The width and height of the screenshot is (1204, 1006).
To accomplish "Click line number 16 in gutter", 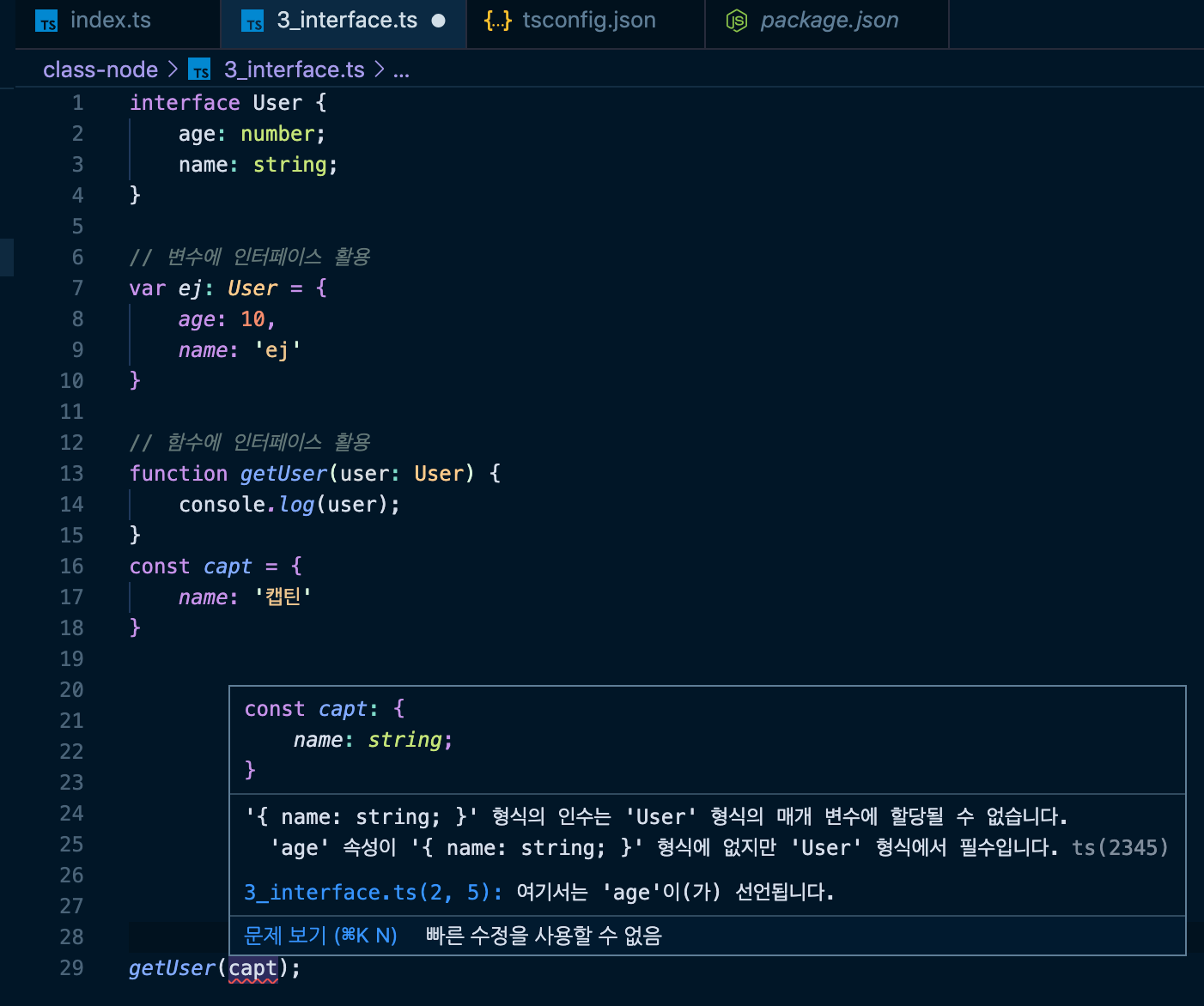I will 71,567.
